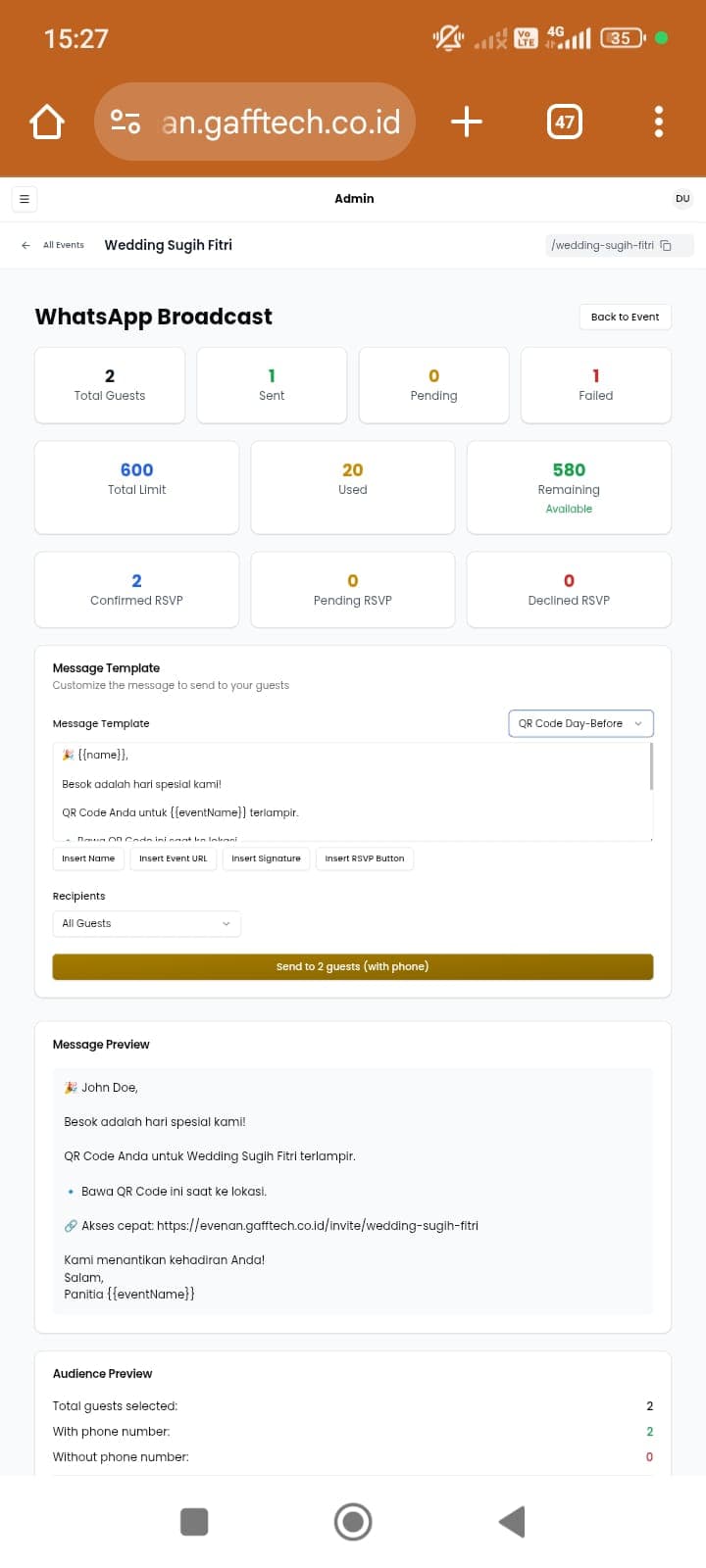
Task: Click the browser Home icon
Action: tap(46, 122)
